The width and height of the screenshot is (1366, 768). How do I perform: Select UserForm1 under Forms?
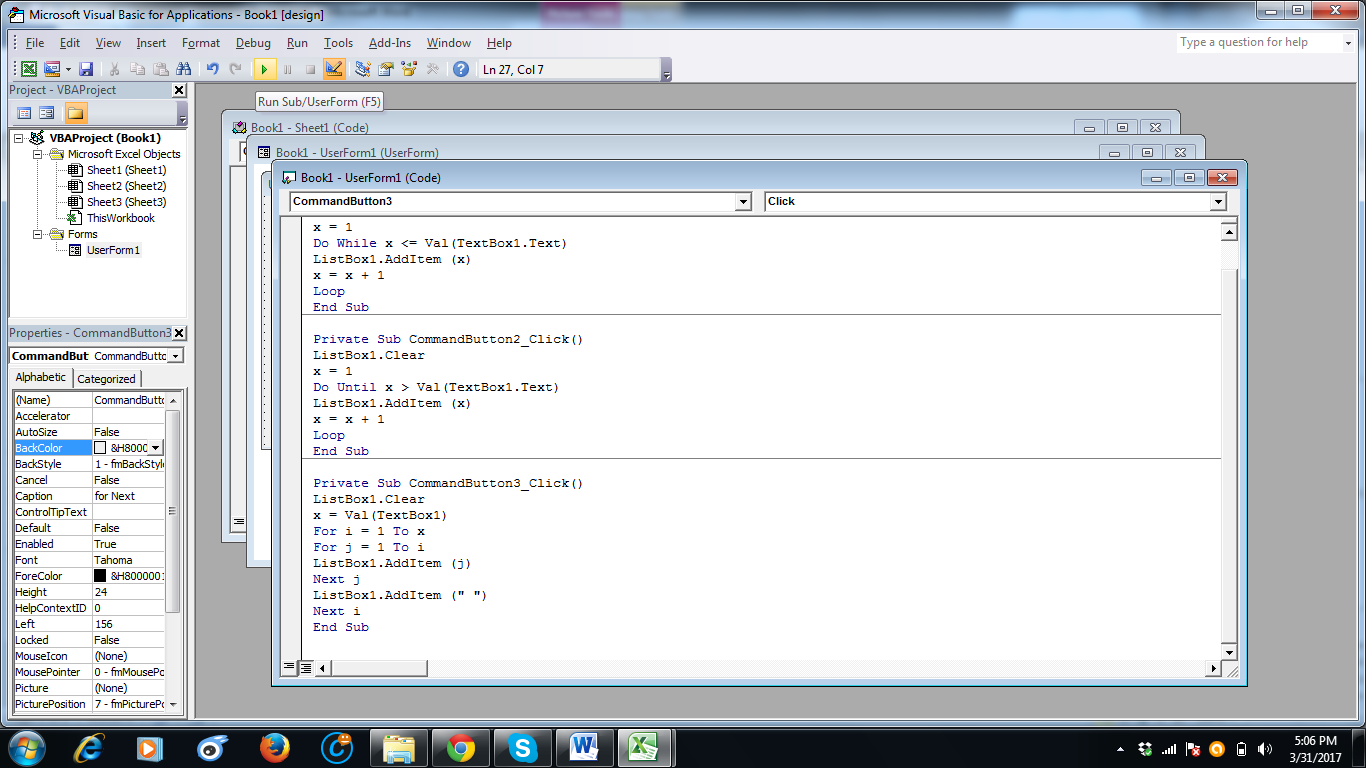(113, 250)
